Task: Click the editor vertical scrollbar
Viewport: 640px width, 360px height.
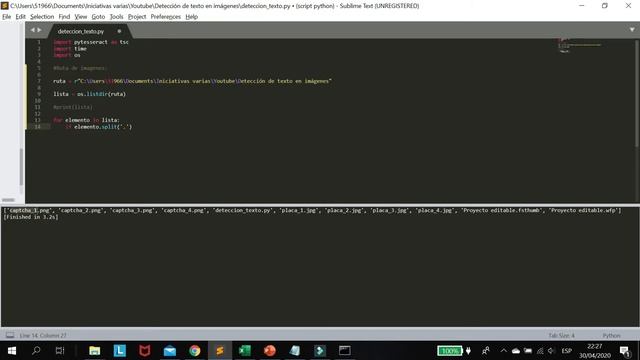Action: point(637,93)
